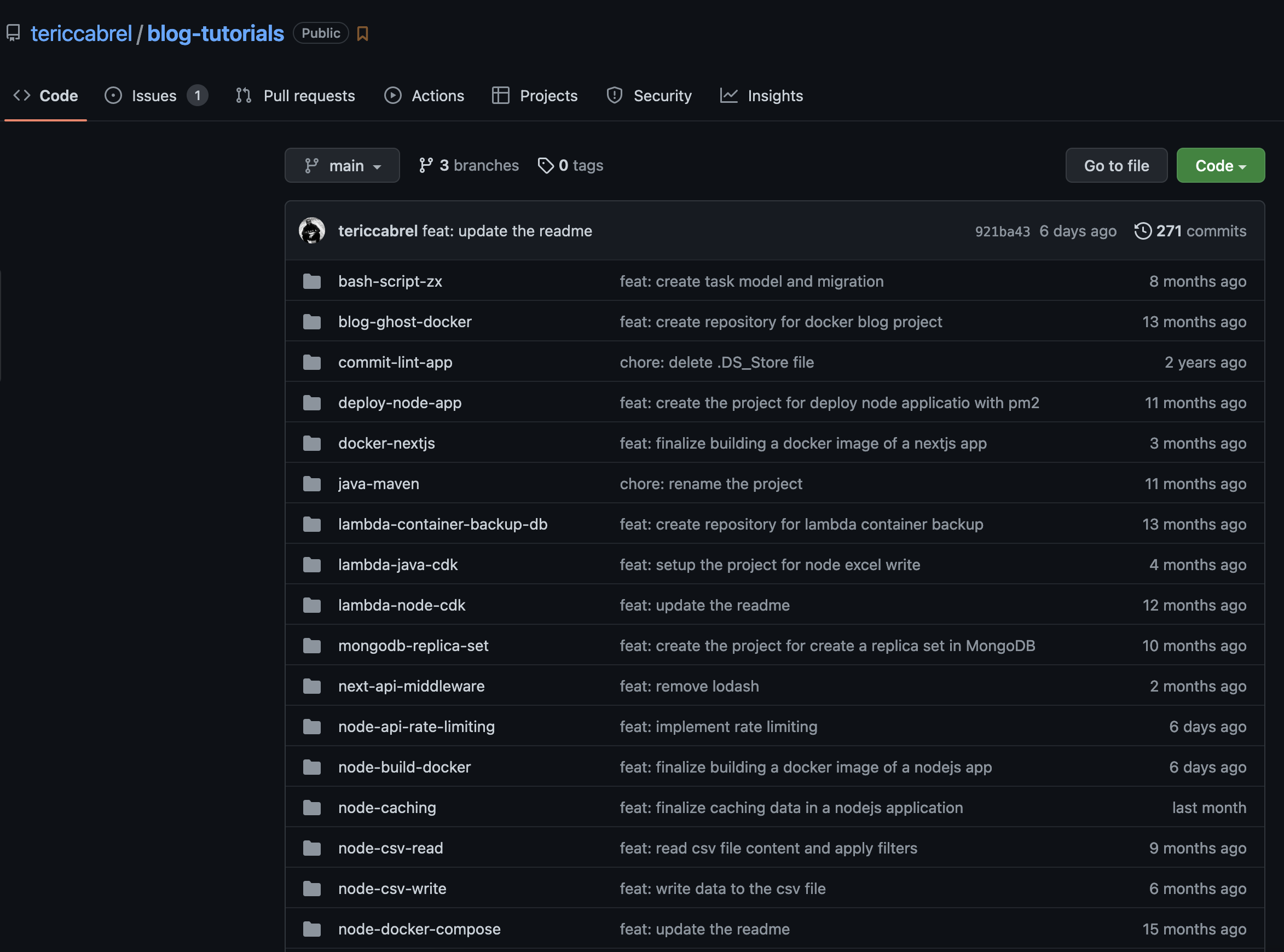
Task: Click the folder icon for commit-lint-app
Action: click(x=312, y=363)
